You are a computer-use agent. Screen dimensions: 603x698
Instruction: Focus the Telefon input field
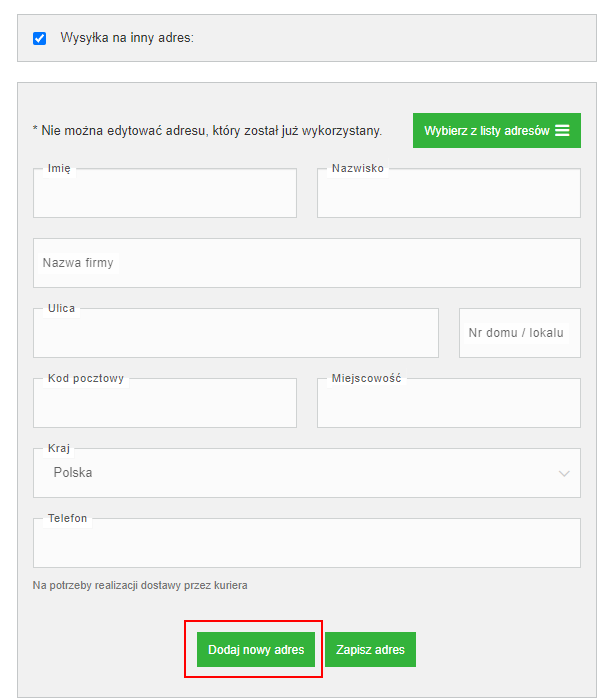point(307,543)
